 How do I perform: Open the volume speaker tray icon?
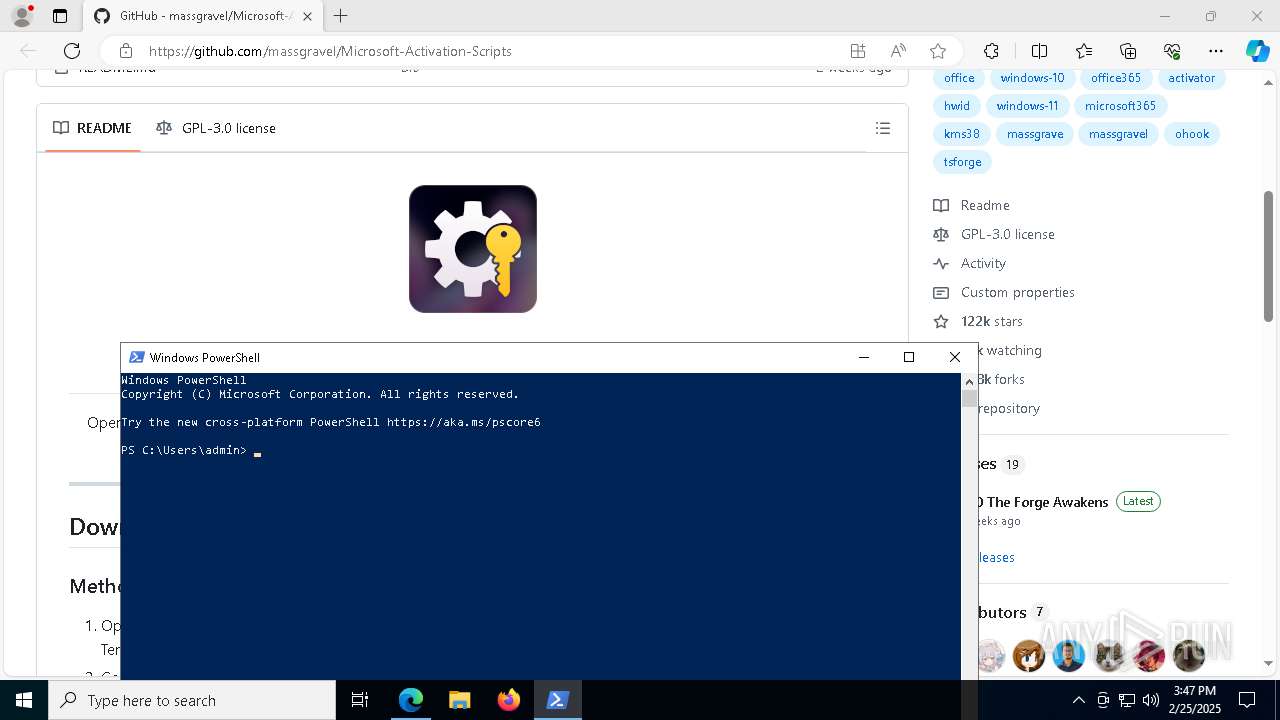click(x=1150, y=700)
